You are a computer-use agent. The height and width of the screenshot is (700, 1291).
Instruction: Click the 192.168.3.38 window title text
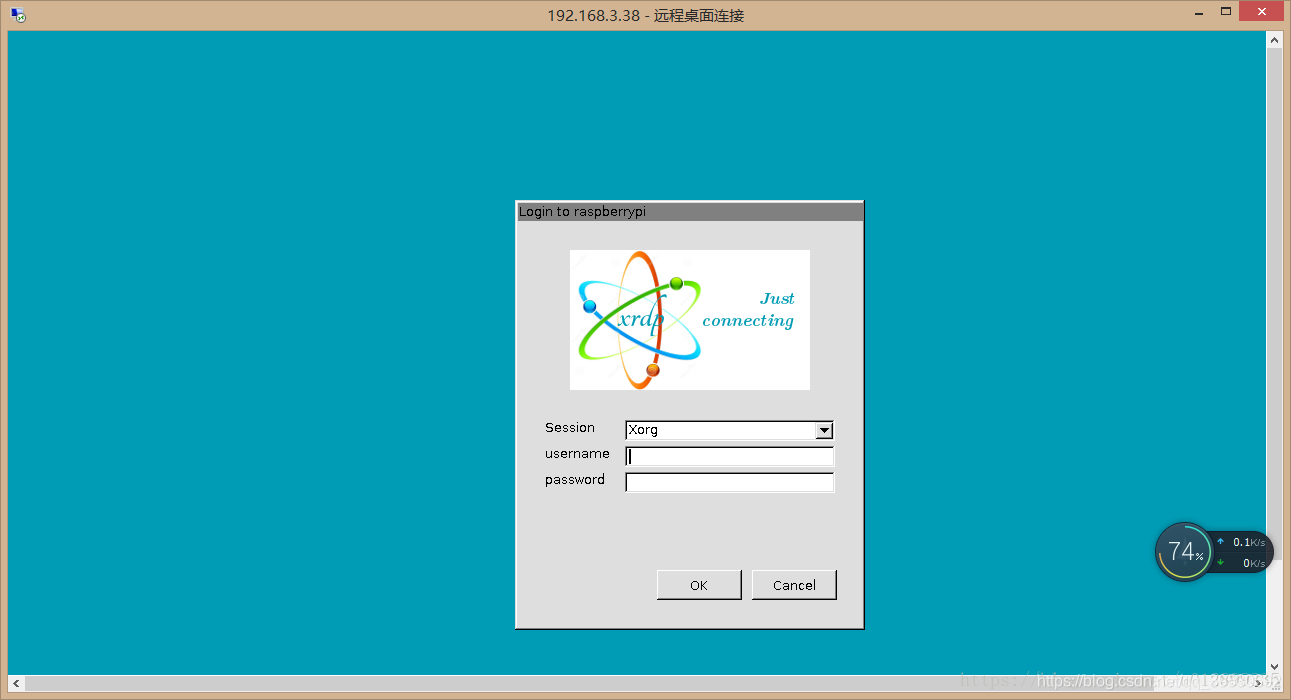[x=645, y=15]
